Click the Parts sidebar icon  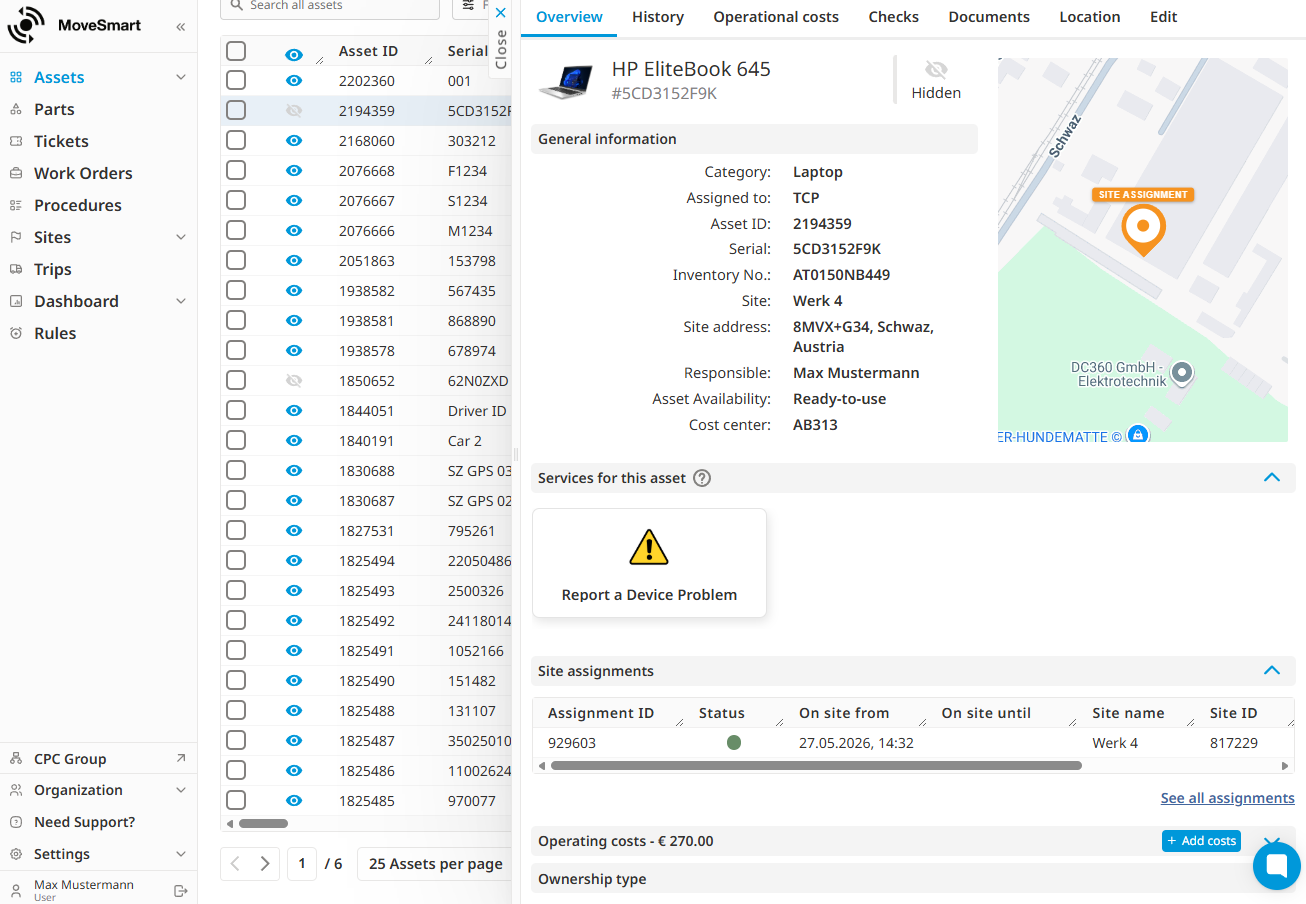point(16,109)
